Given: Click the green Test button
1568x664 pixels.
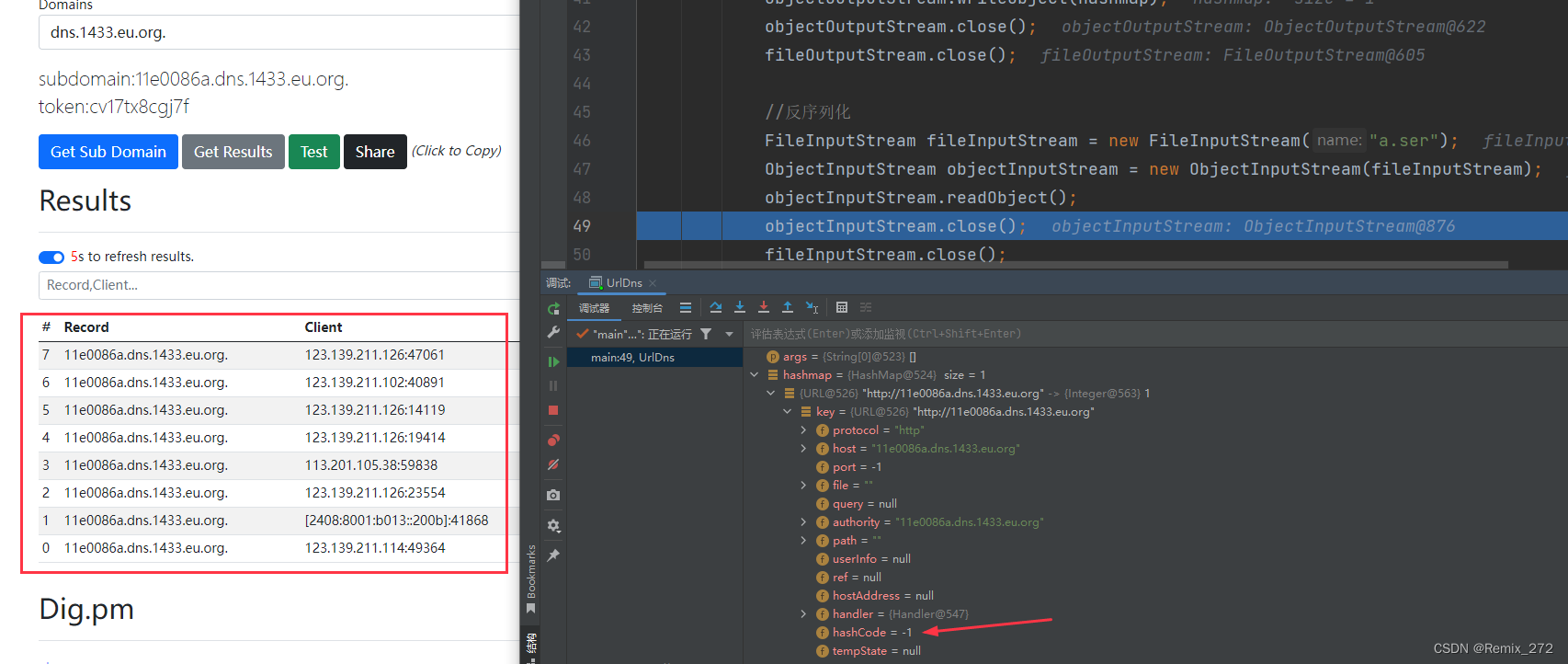Looking at the screenshot, I should click(314, 152).
